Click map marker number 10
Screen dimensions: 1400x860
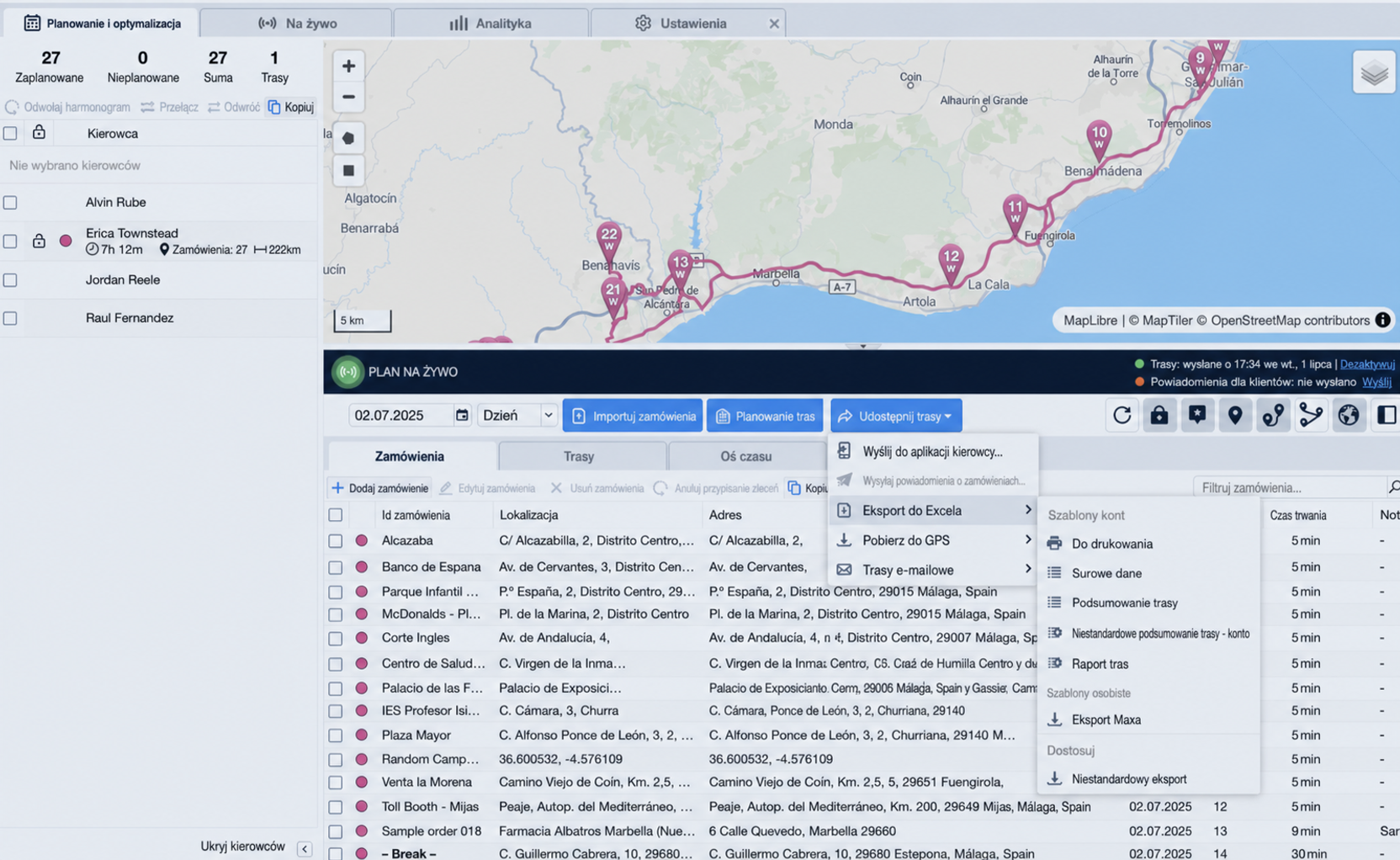click(1099, 141)
